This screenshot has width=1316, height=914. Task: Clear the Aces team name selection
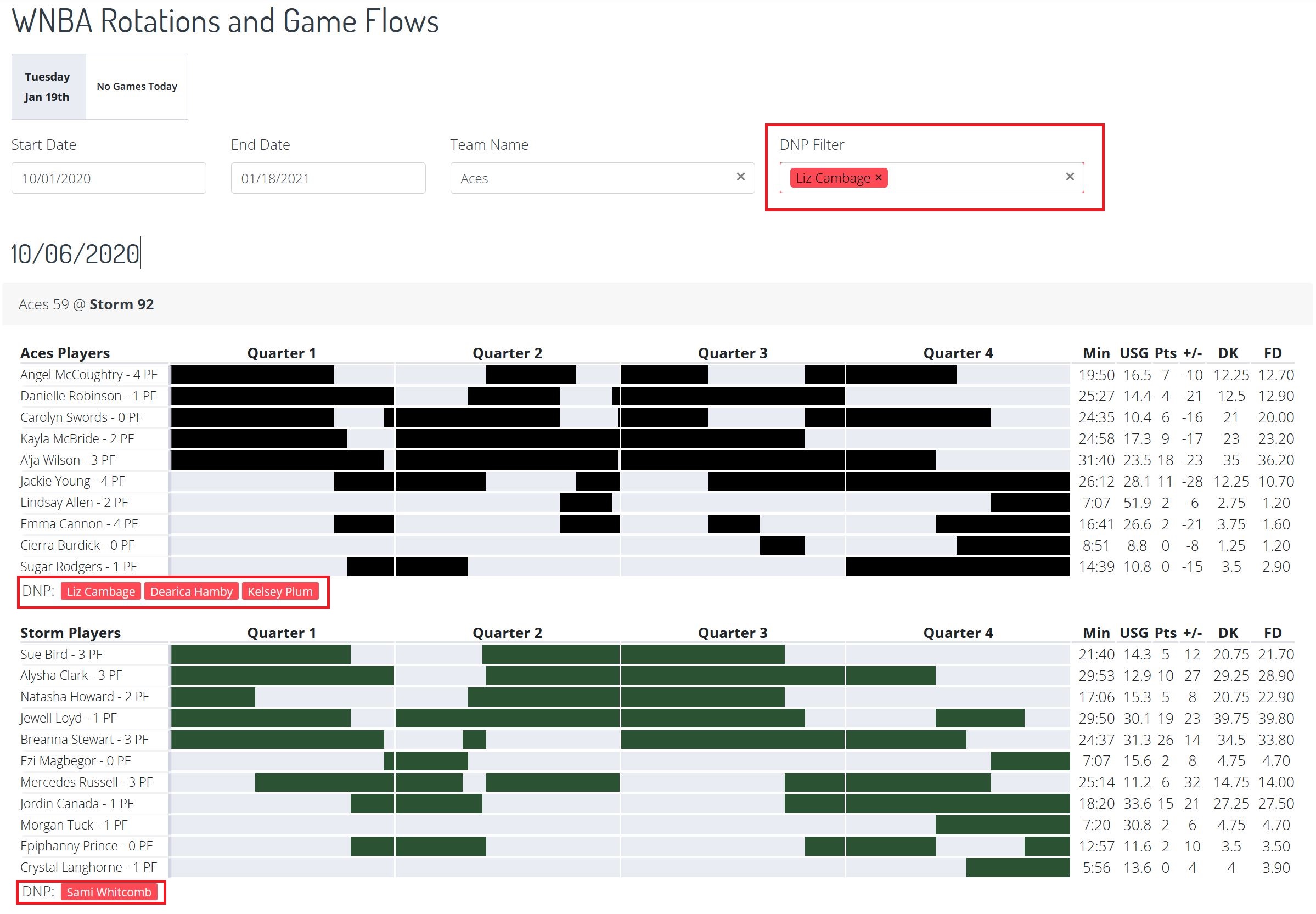click(740, 177)
